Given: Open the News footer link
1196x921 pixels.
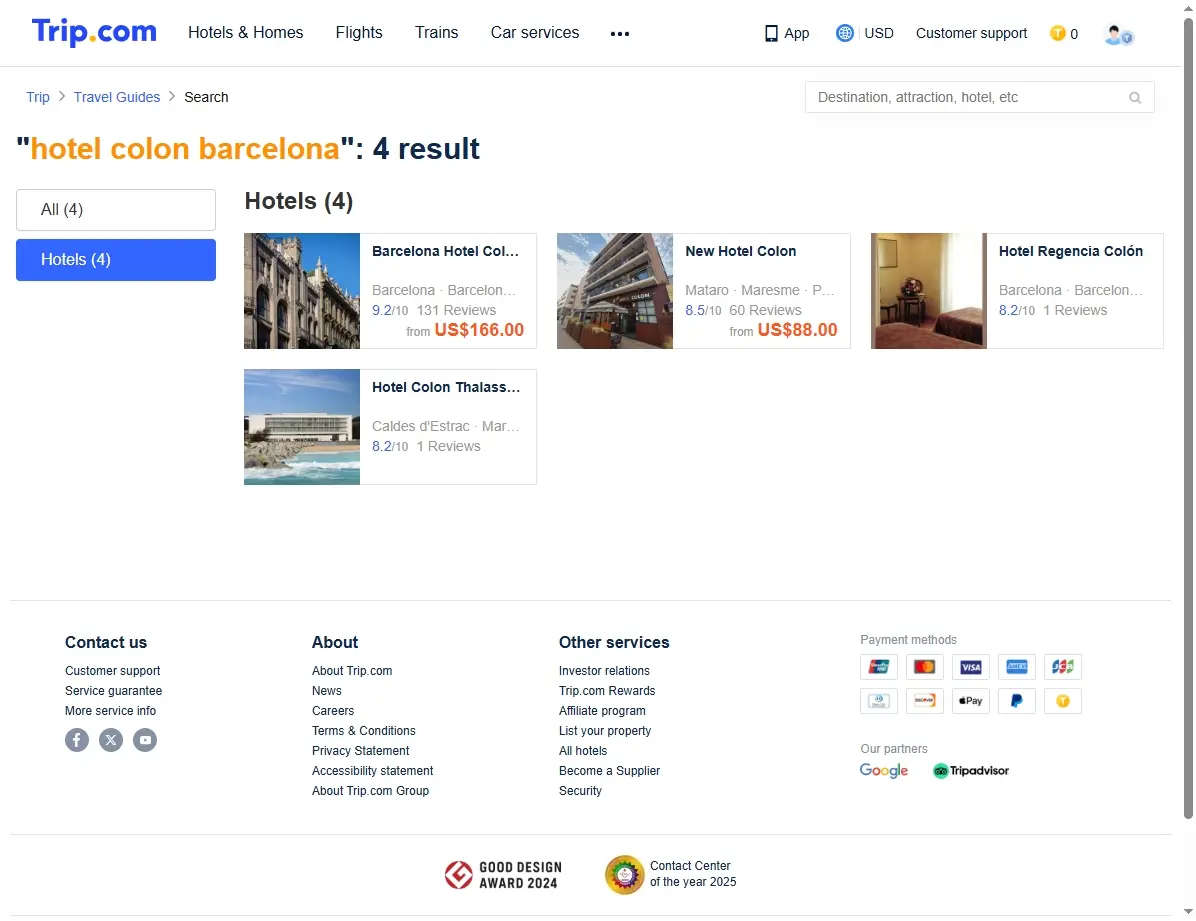Looking at the screenshot, I should [x=326, y=691].
